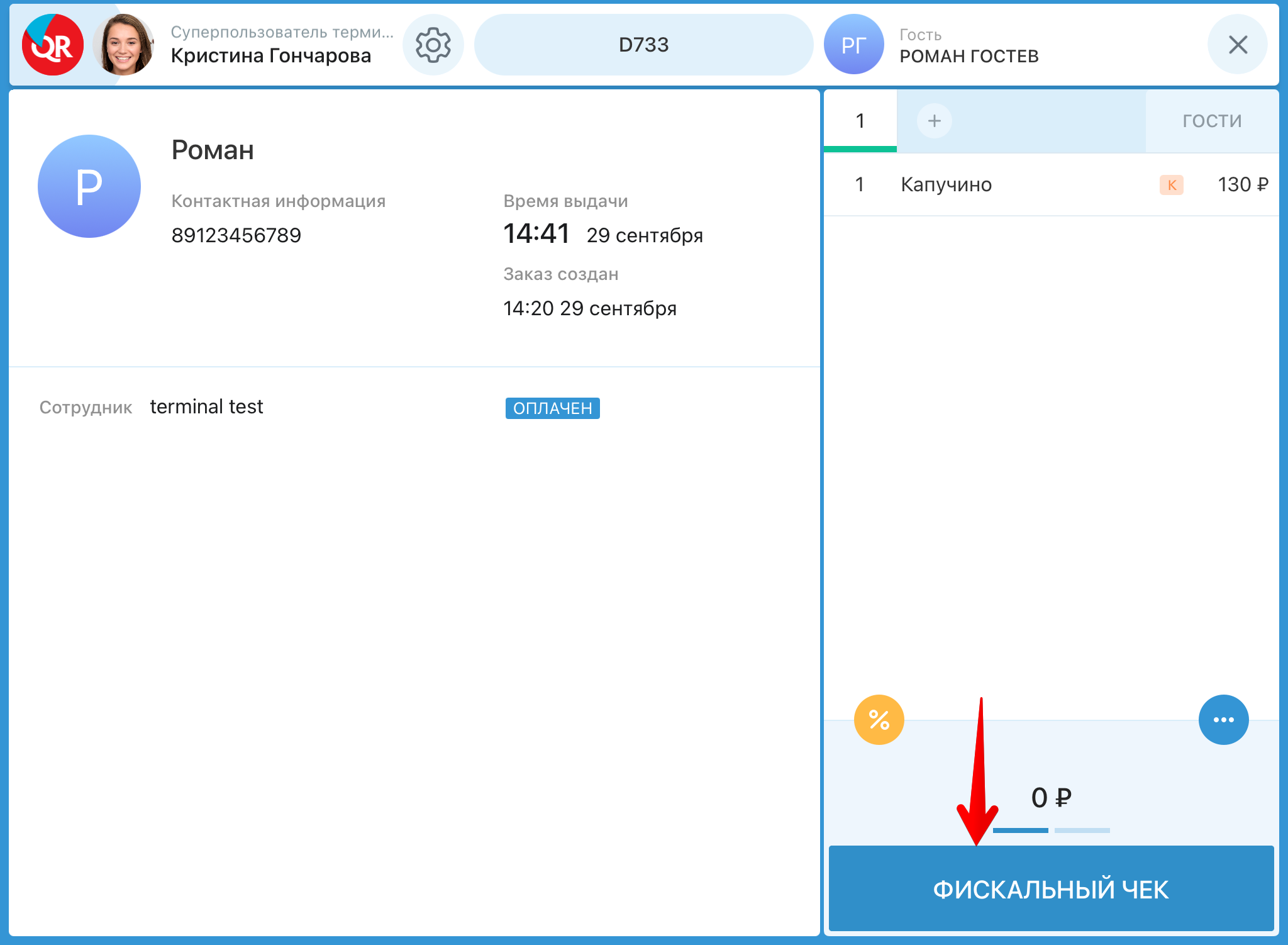Click the red QR logo icon
Viewport: 1288px width, 945px height.
click(x=53, y=45)
